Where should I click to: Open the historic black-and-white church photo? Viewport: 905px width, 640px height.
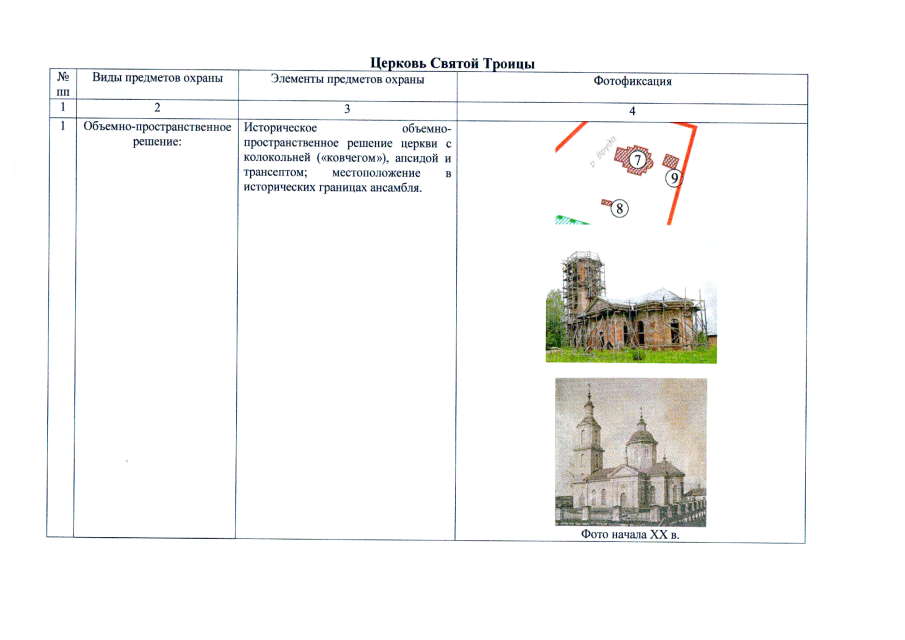tap(630, 452)
